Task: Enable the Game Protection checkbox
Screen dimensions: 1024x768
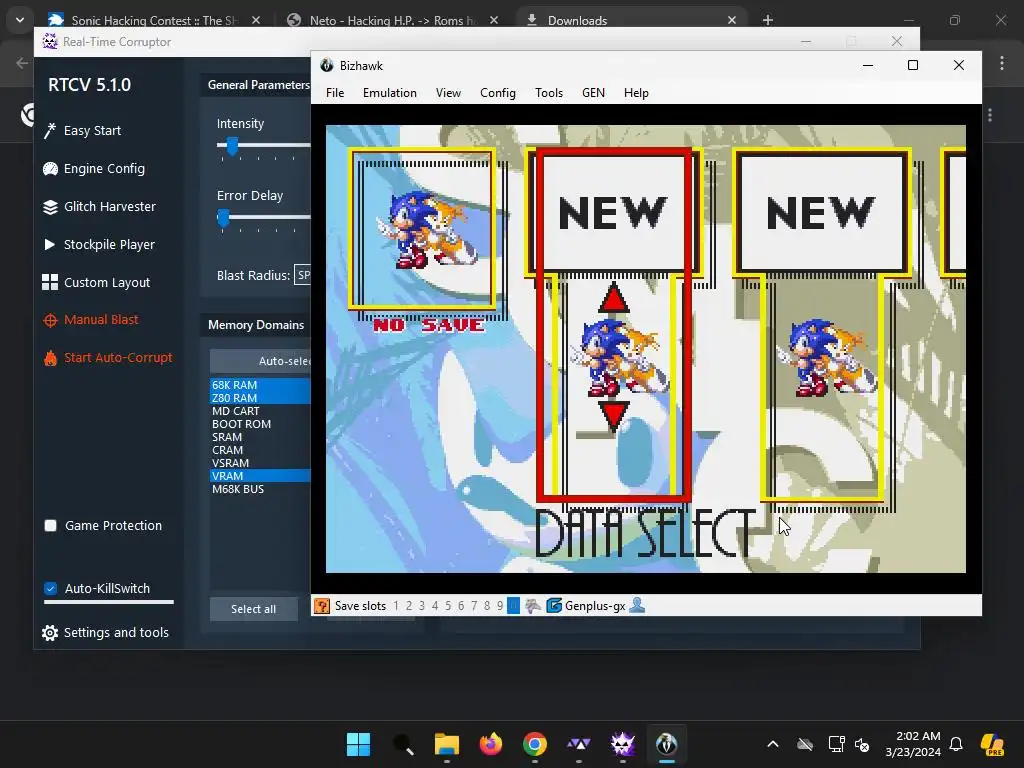Action: (x=50, y=526)
